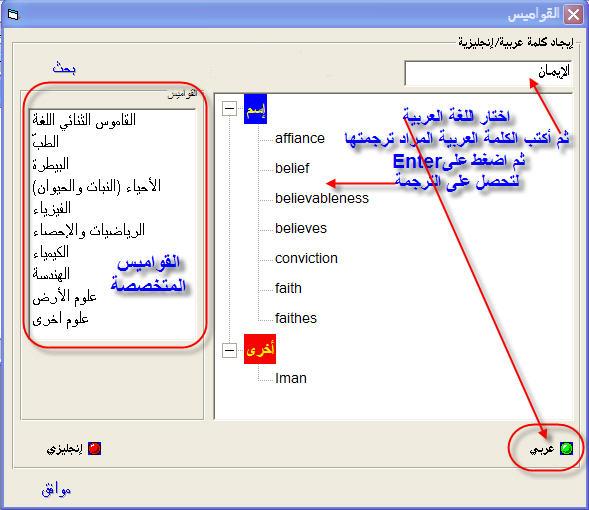This screenshot has width=589, height=510.
Task: Click the red أخرى category badge
Action: click(260, 349)
